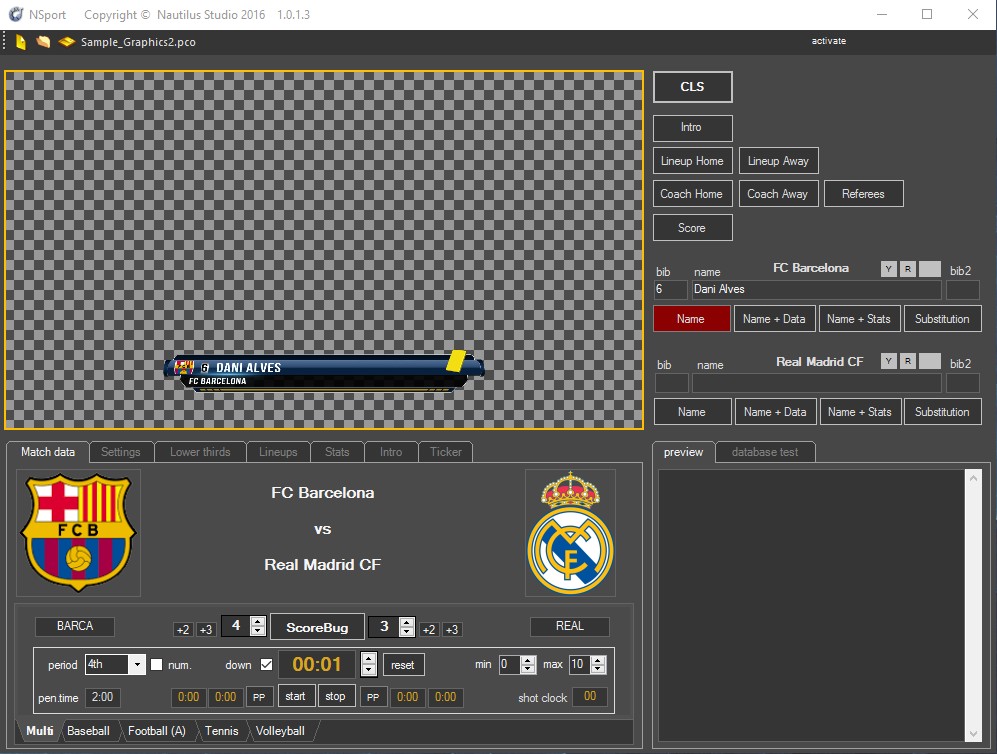Click the gray color swatch beside FC Barcelona R
The width and height of the screenshot is (997, 754).
pyautogui.click(x=930, y=269)
